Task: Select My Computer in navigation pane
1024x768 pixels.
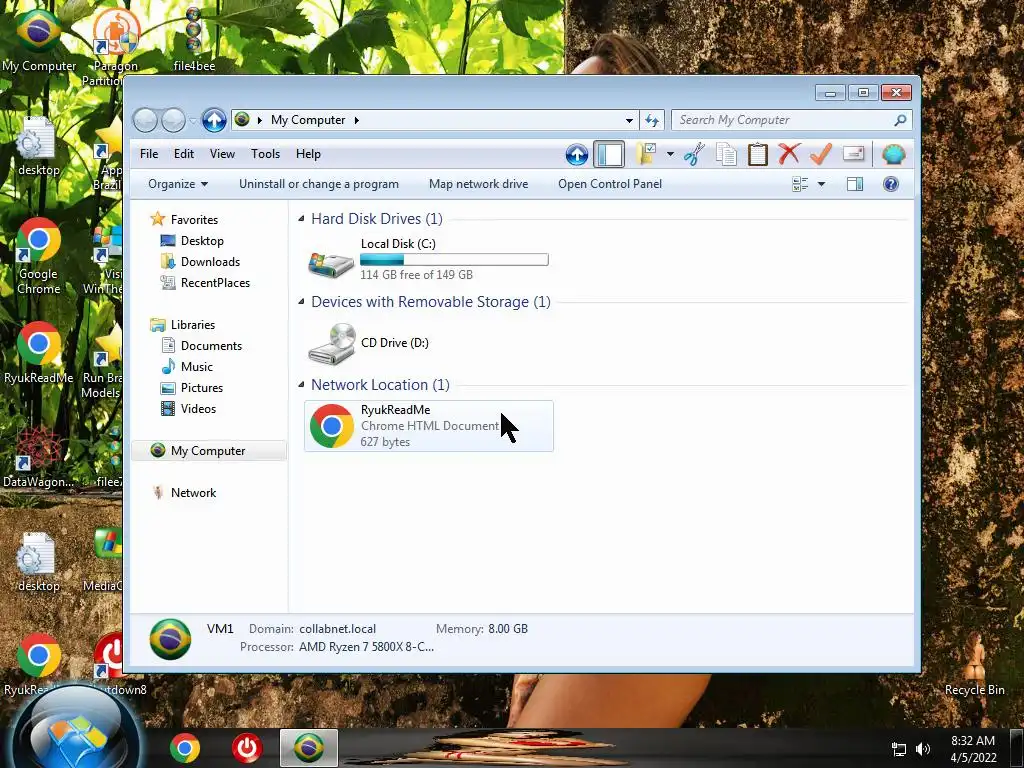Action: 208,451
